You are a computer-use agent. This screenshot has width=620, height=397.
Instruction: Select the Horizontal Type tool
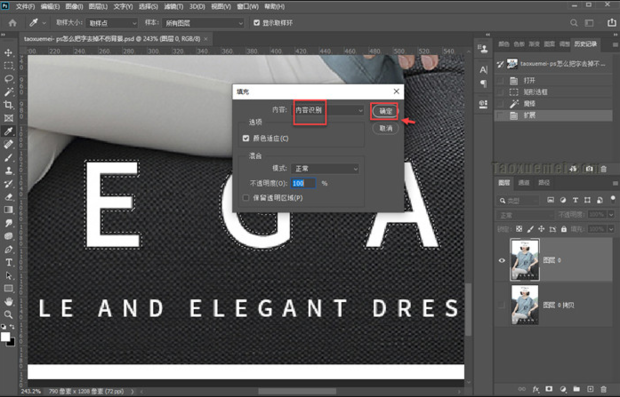point(8,262)
